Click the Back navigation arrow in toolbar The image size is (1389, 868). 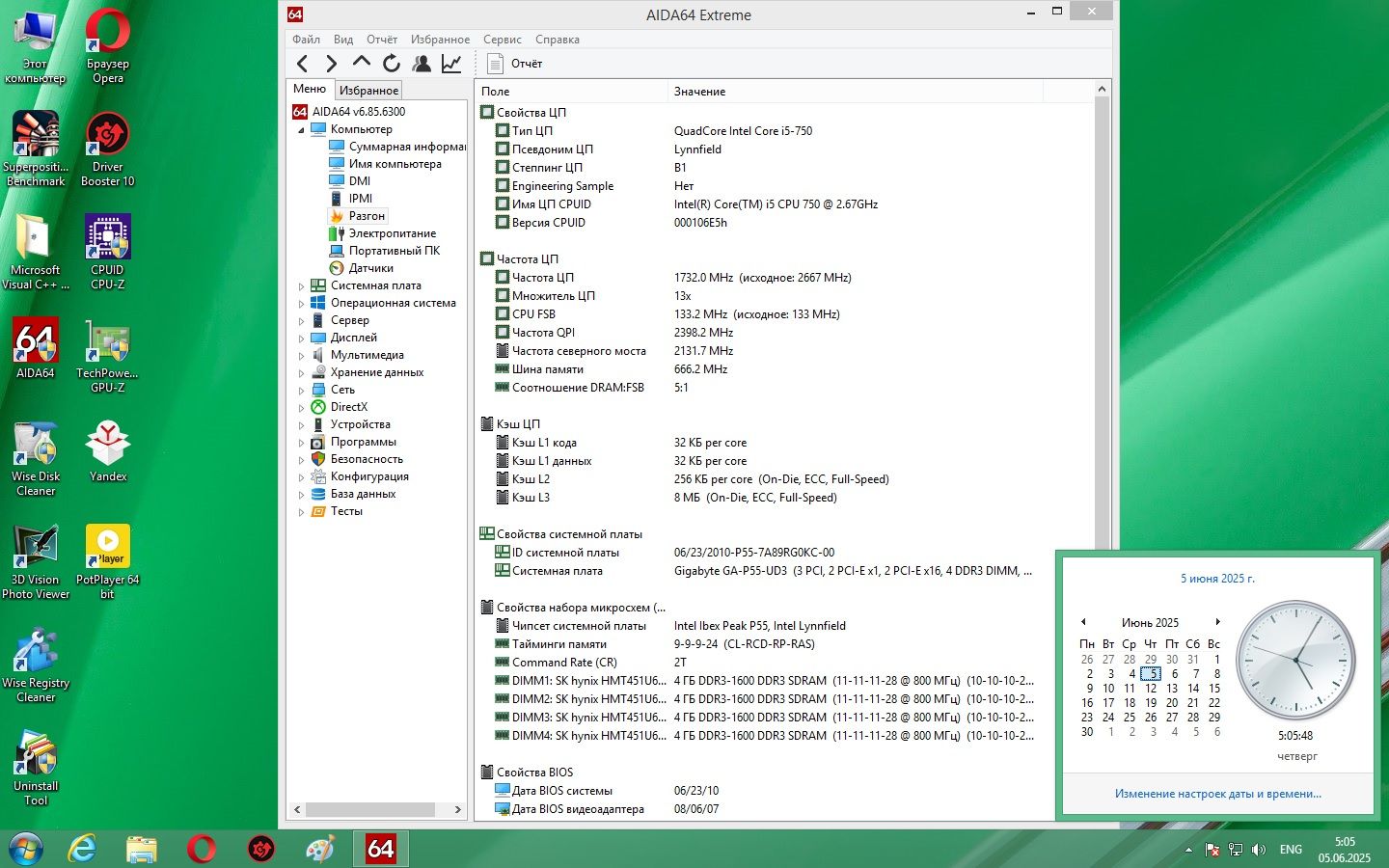click(x=303, y=64)
